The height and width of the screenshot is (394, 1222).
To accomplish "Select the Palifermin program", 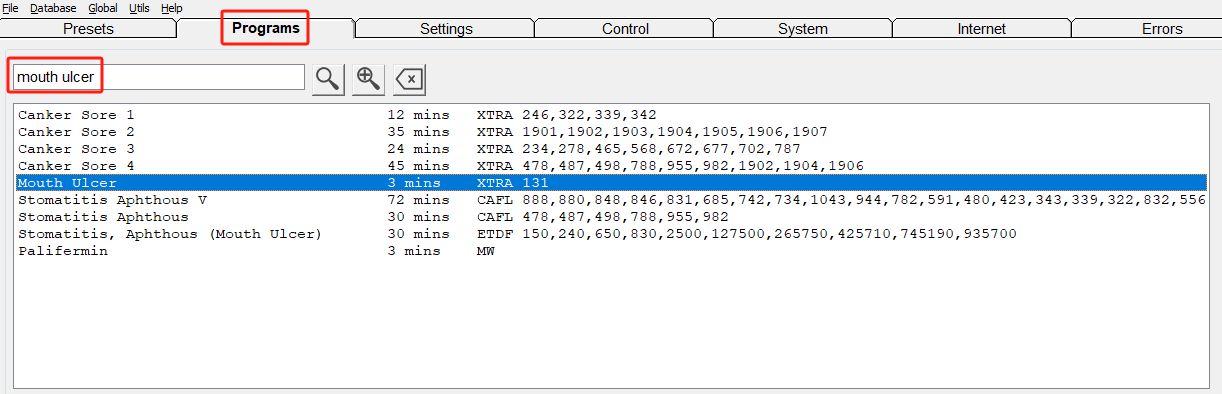I will 611,251.
